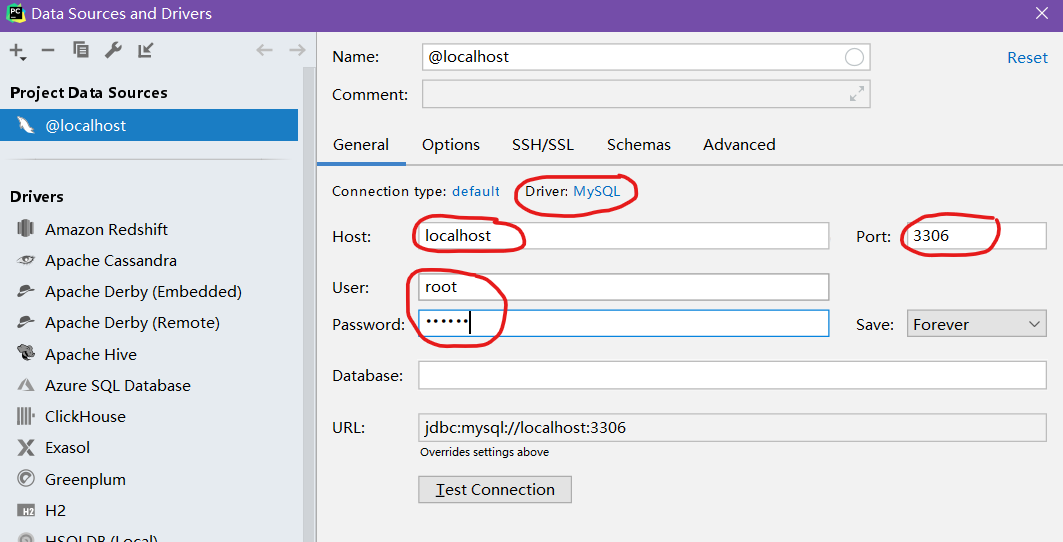Image resolution: width=1063 pixels, height=542 pixels.
Task: Choose Apache Derby (Remote) driver
Action: coord(132,323)
